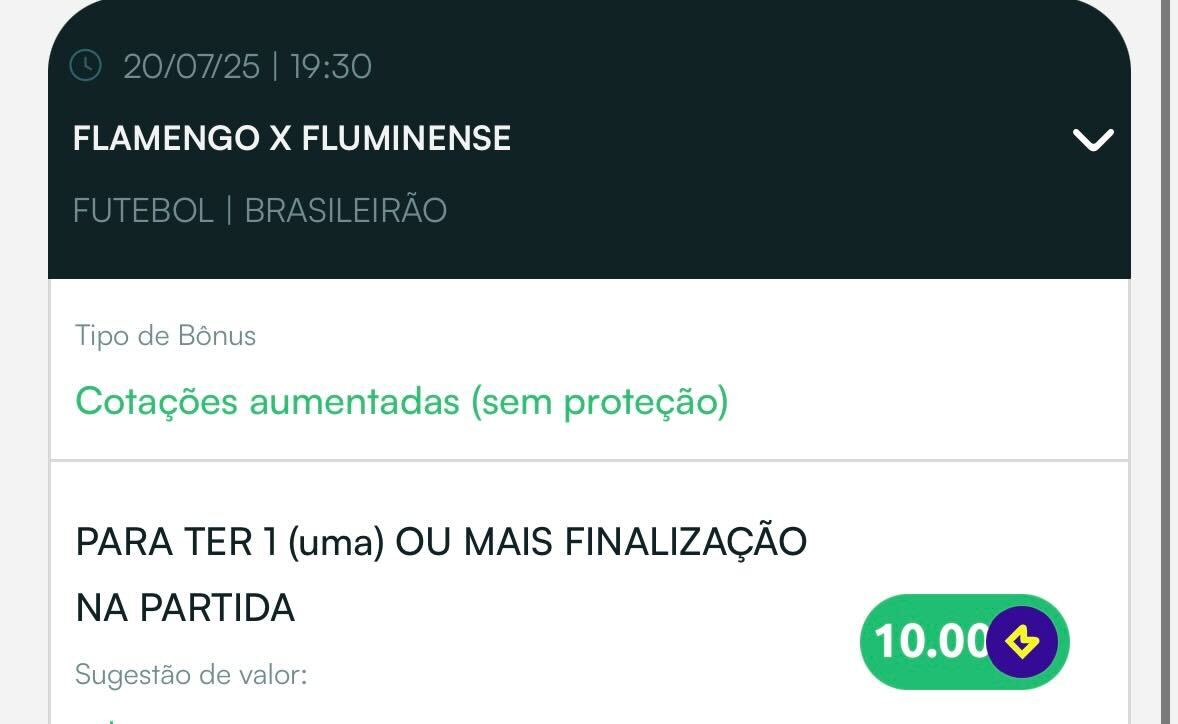Viewport: 1178px width, 724px height.
Task: Click the (uma) text in the bet description
Action: (336, 542)
